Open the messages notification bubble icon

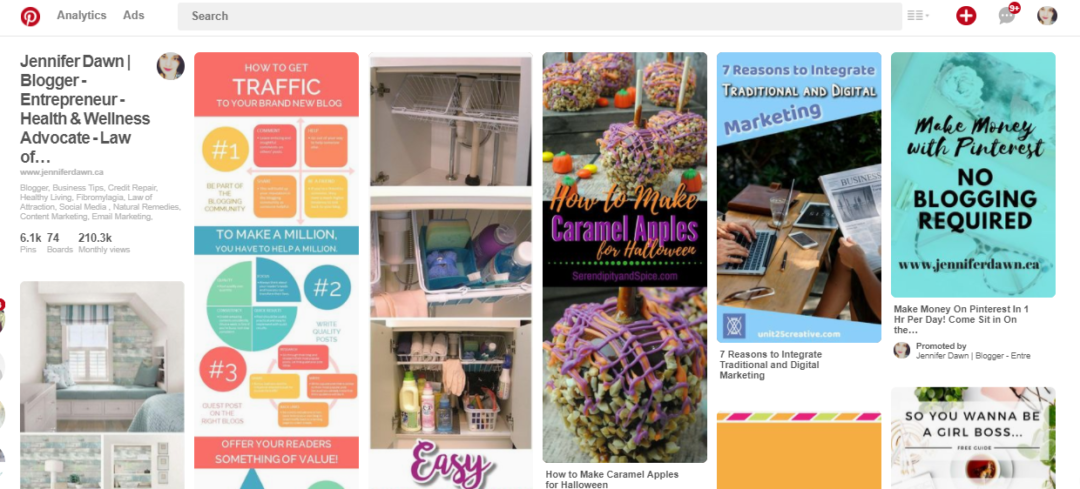point(1007,15)
